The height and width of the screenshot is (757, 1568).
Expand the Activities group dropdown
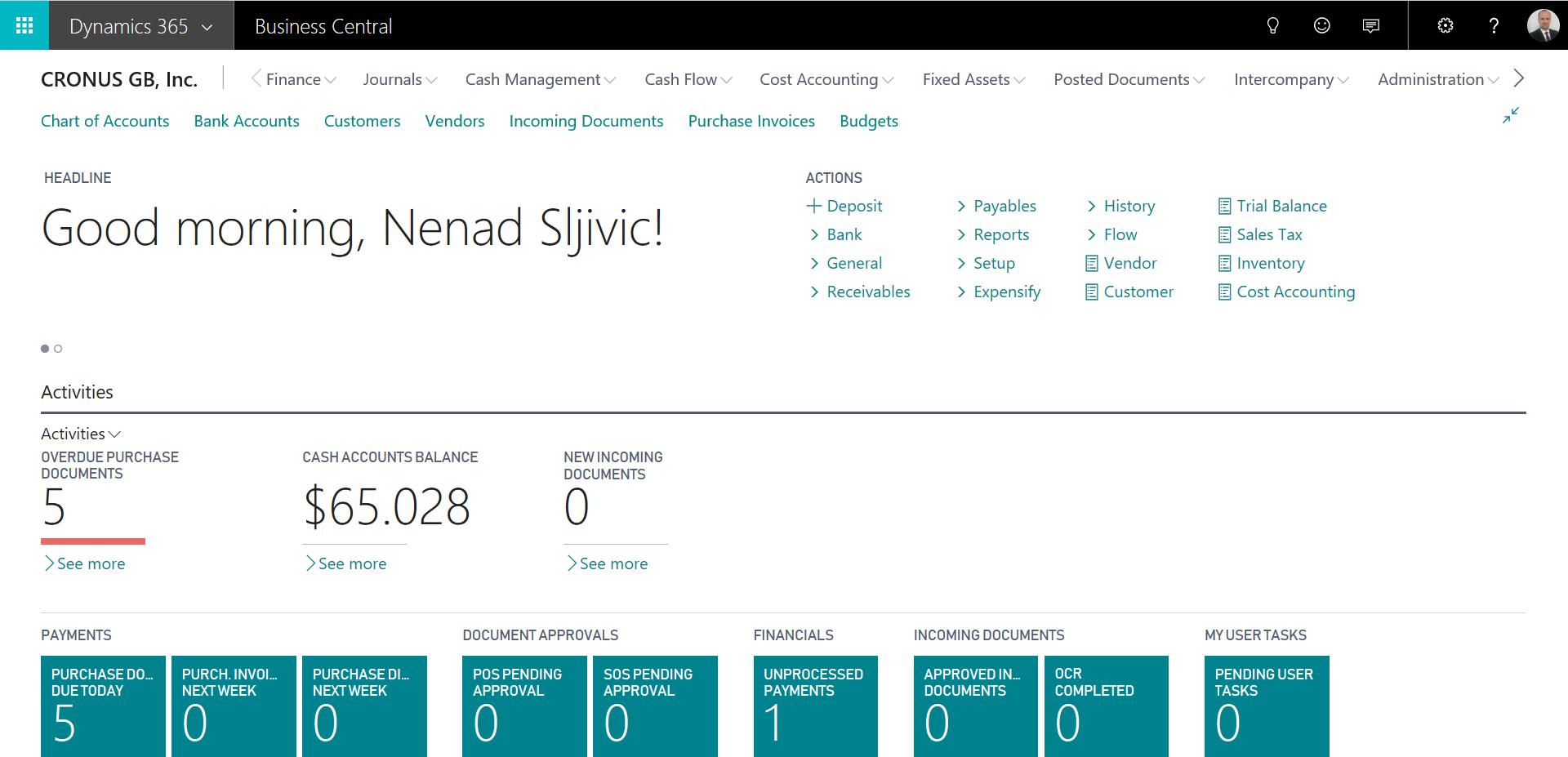(81, 434)
